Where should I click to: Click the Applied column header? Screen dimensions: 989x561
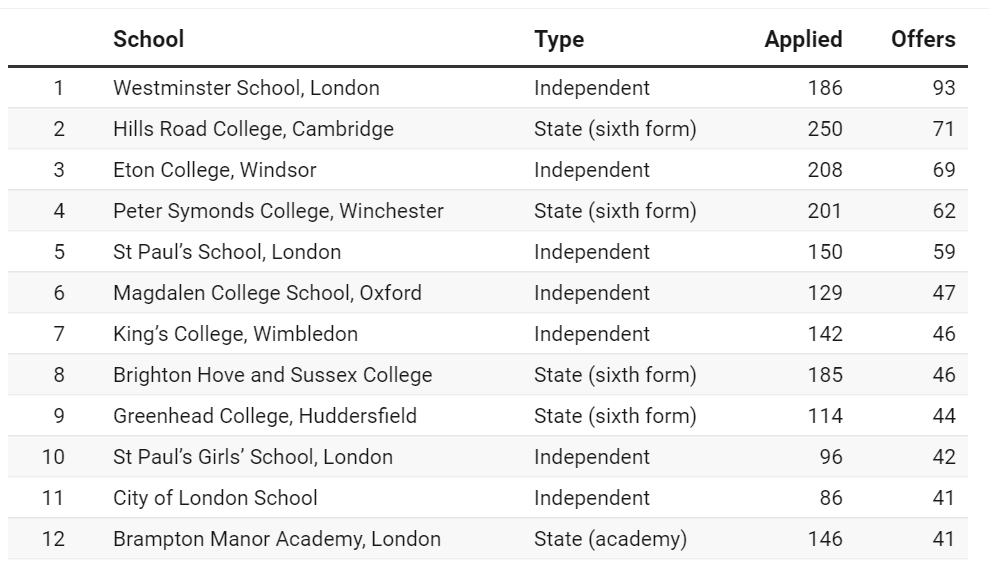pyautogui.click(x=803, y=39)
